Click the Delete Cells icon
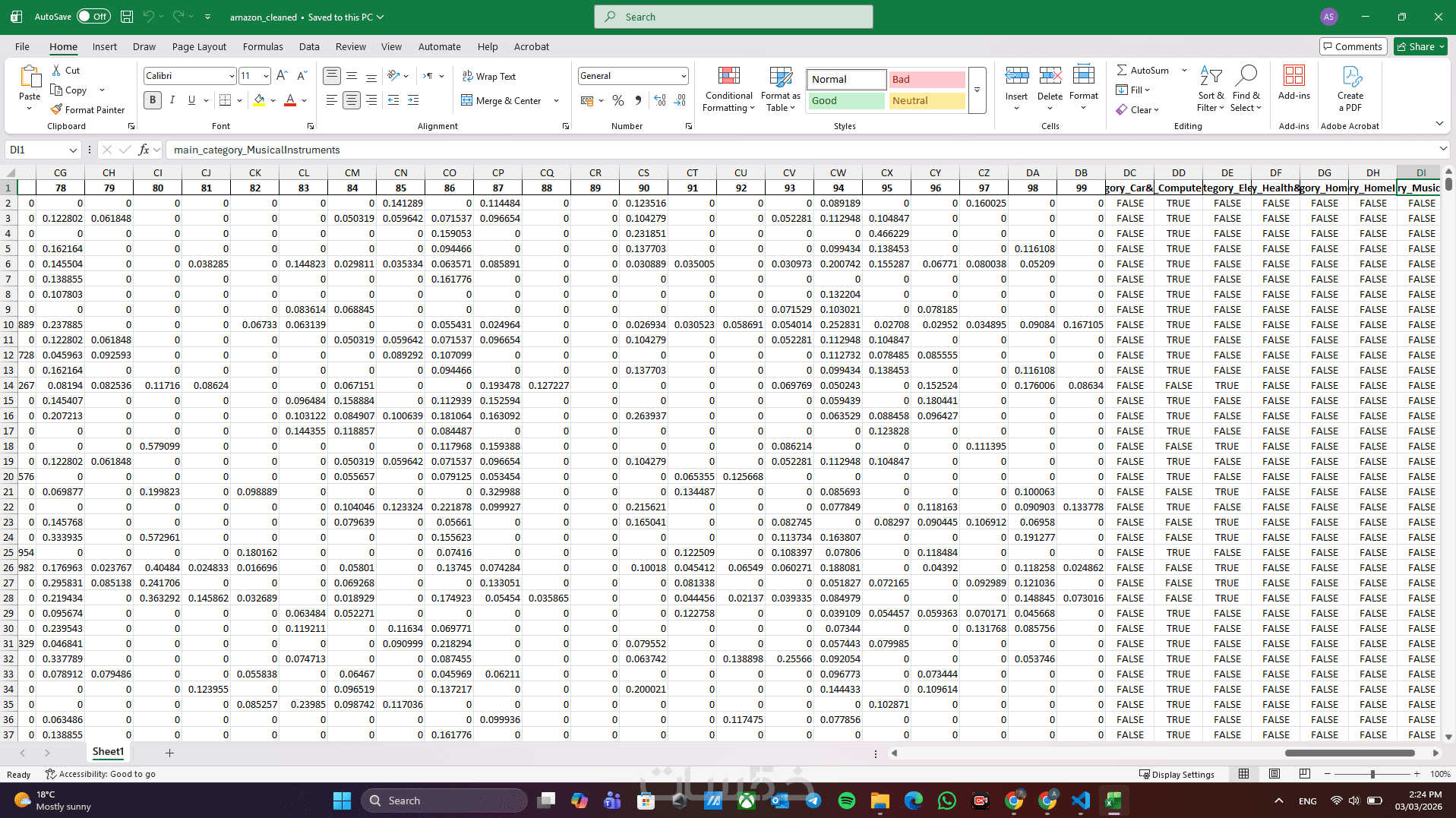The image size is (1456, 818). pos(1050,76)
